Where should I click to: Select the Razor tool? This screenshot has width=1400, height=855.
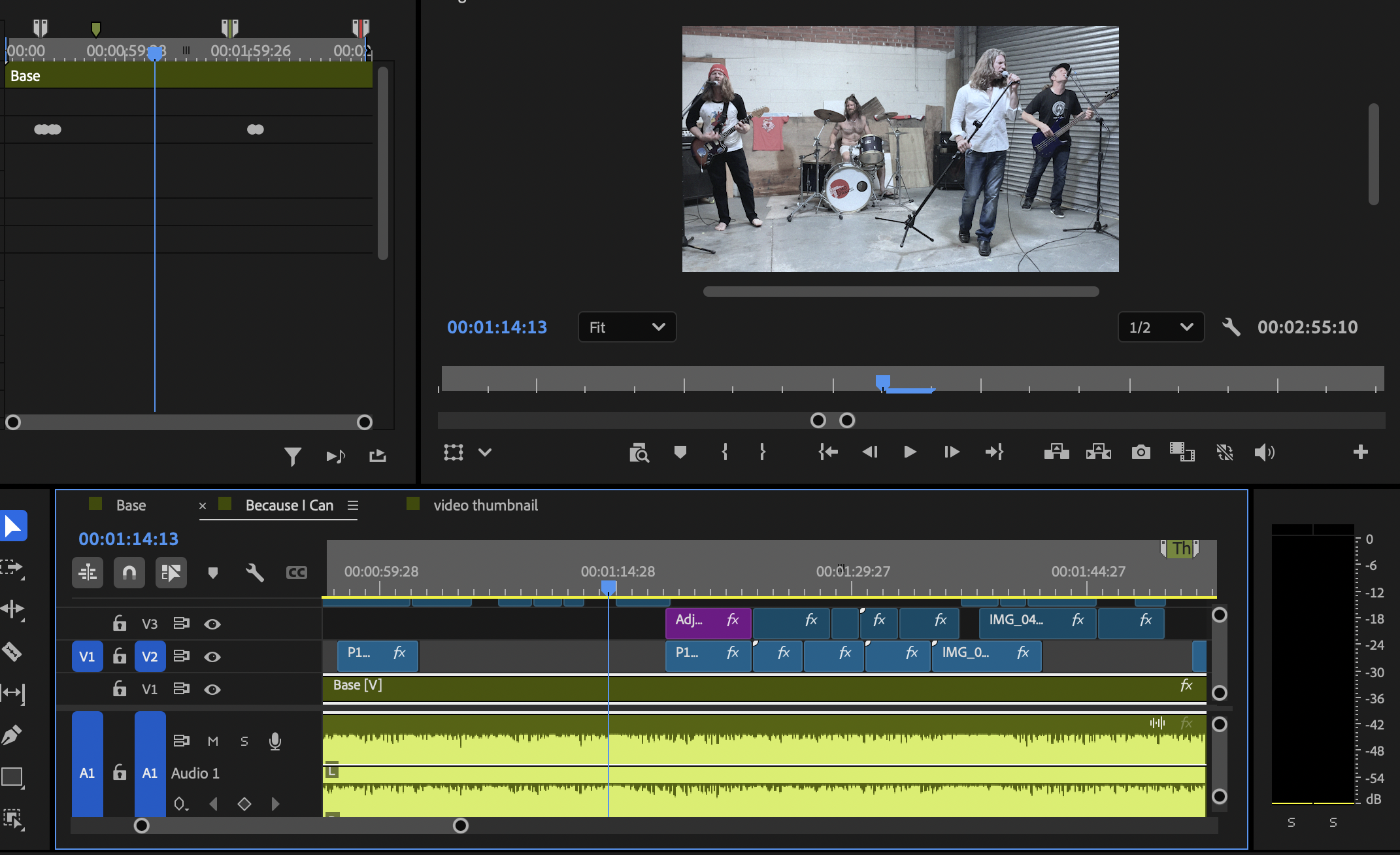(x=12, y=651)
